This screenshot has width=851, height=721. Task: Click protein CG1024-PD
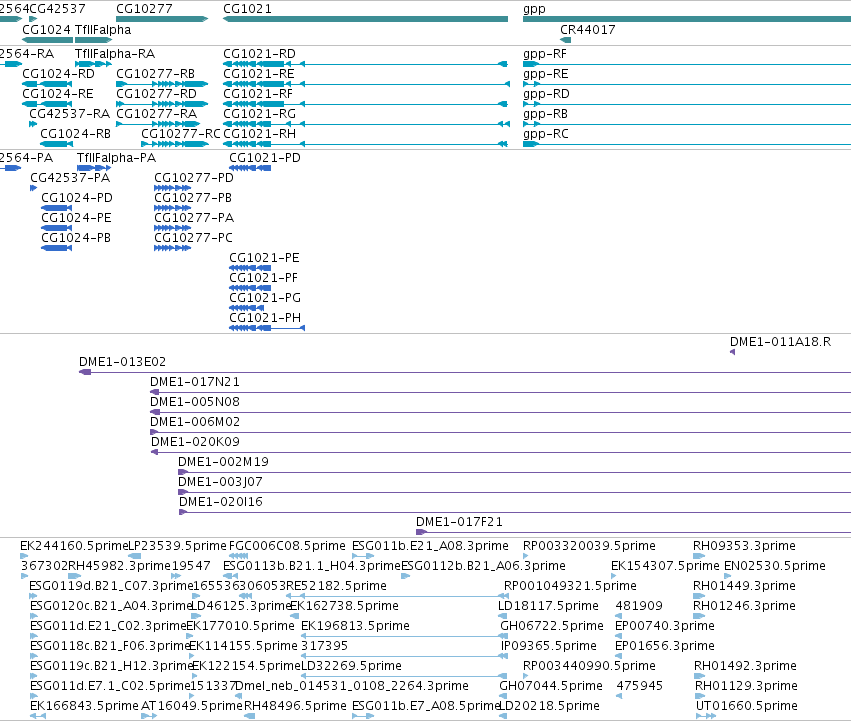point(77,198)
